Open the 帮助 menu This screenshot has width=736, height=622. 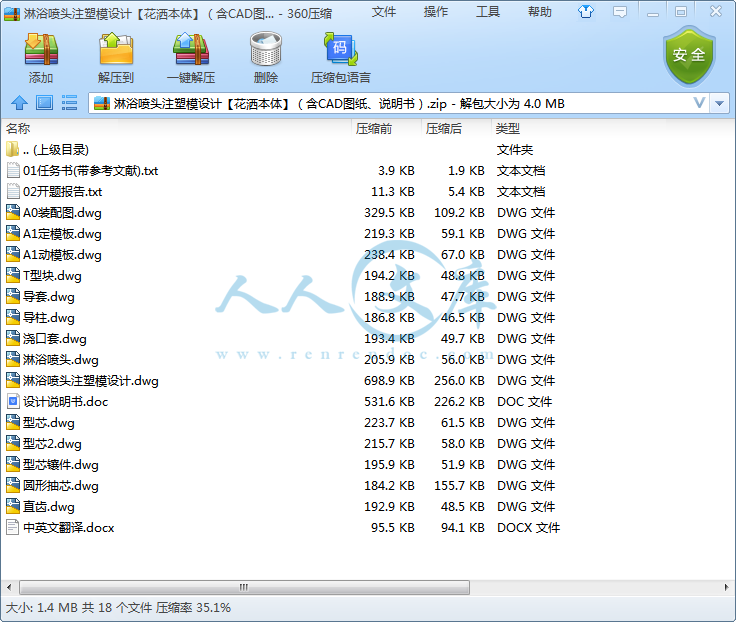(x=540, y=12)
